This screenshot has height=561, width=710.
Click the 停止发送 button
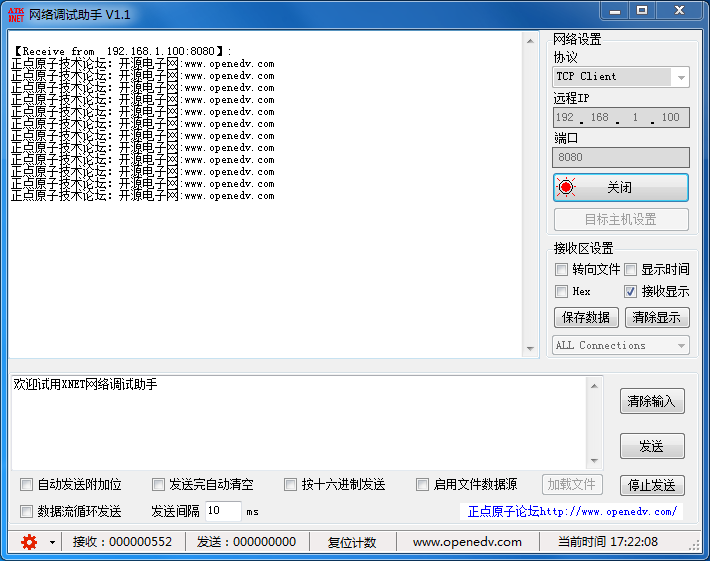point(652,485)
